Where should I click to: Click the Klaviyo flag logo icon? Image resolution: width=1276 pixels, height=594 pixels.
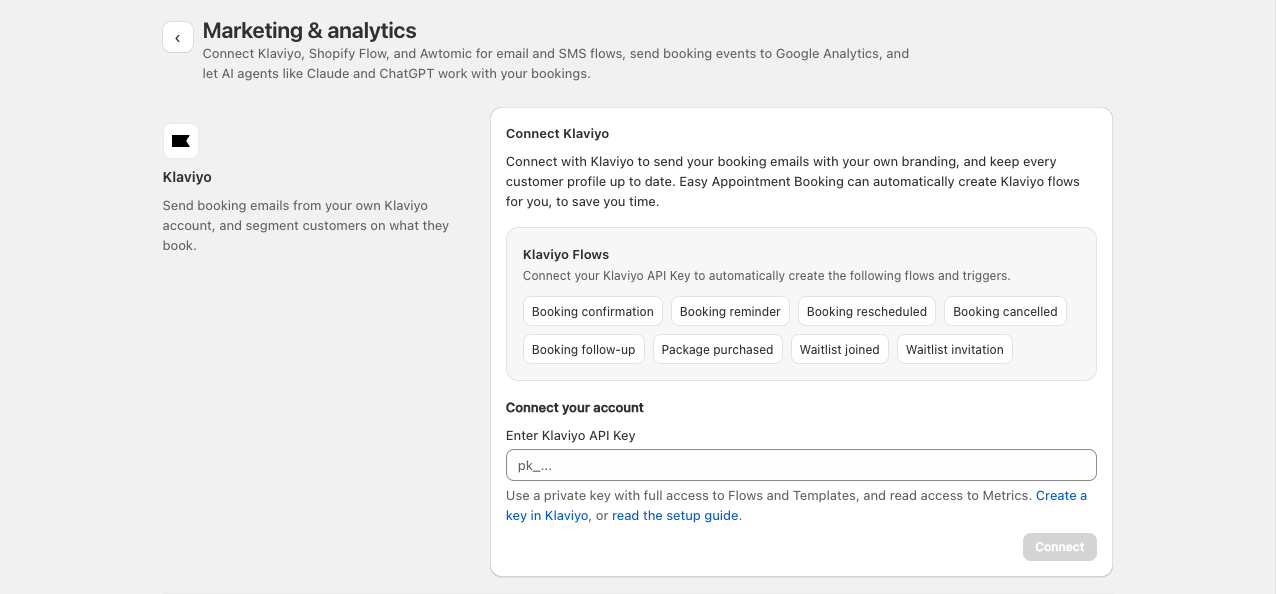click(181, 141)
